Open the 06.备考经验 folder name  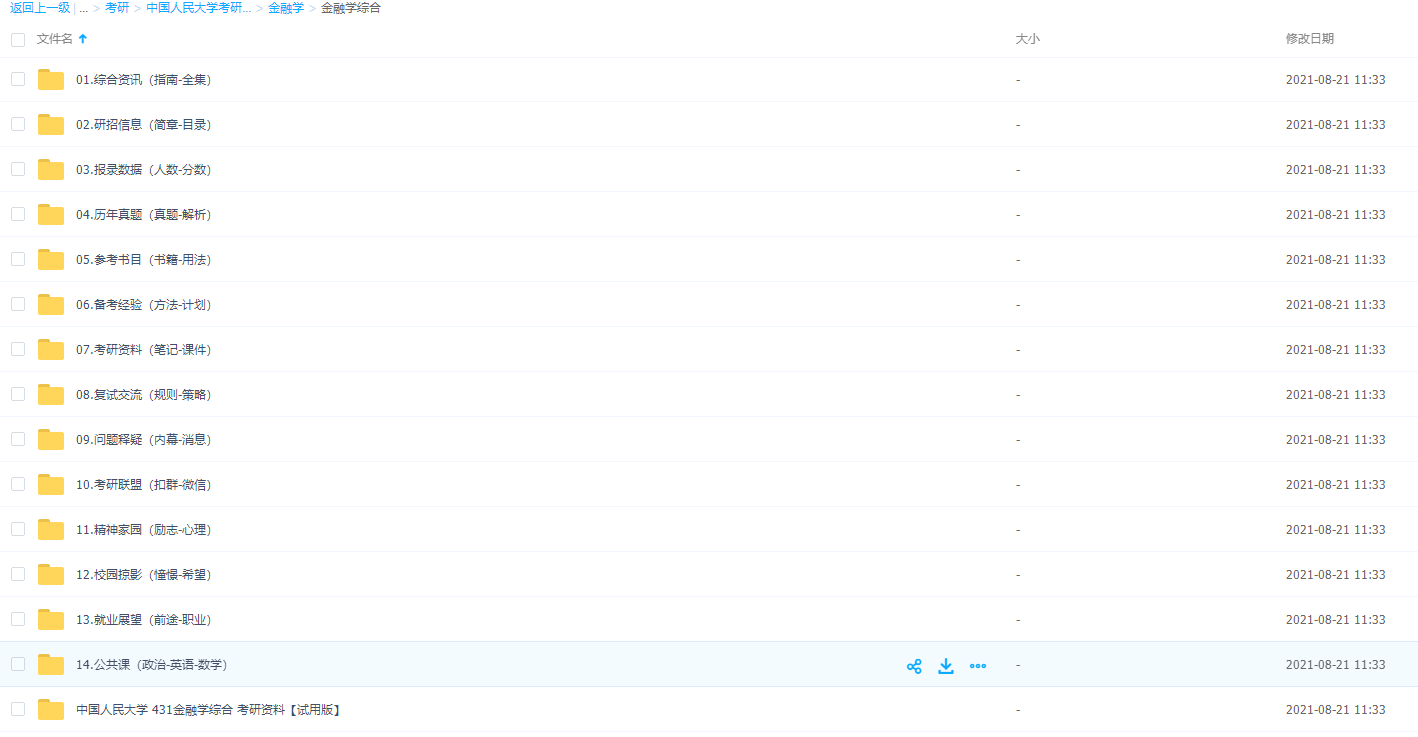(x=143, y=305)
